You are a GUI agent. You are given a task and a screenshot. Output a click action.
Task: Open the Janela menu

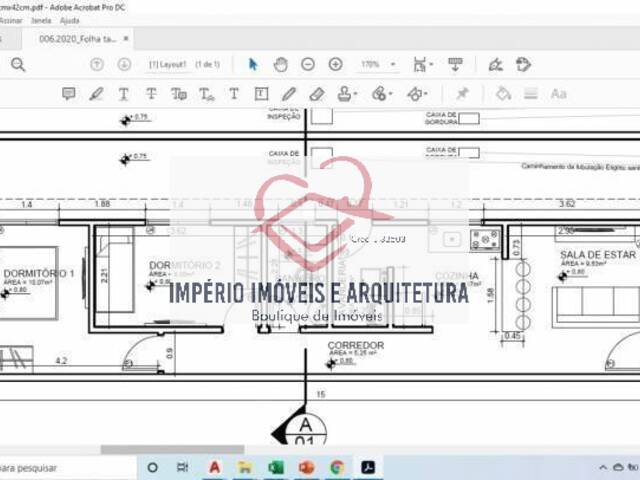click(x=41, y=20)
